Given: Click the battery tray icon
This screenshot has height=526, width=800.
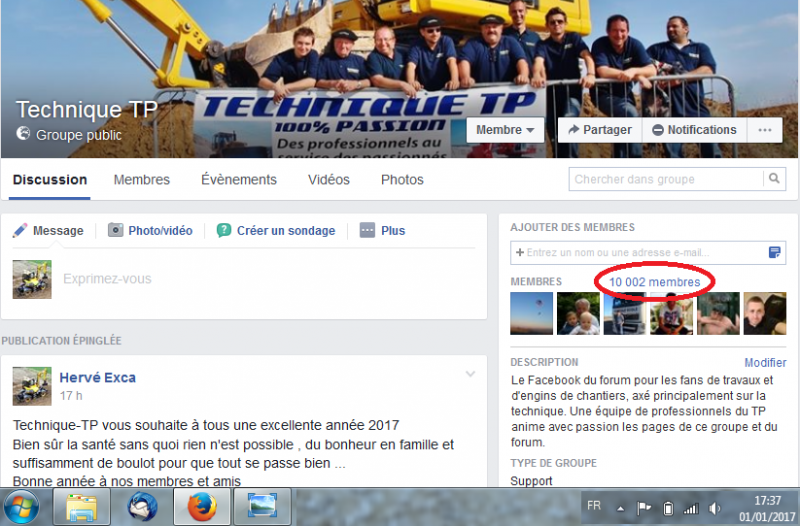Looking at the screenshot, I should coord(668,508).
